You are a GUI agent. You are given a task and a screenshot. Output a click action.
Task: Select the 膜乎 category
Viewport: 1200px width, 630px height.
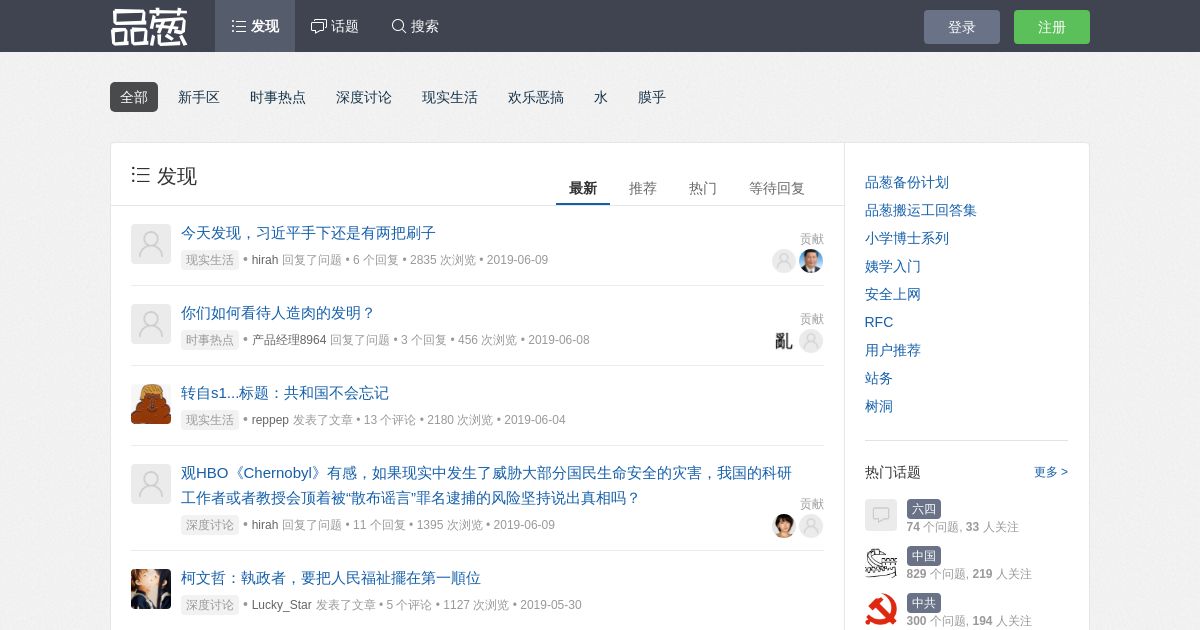pos(652,97)
